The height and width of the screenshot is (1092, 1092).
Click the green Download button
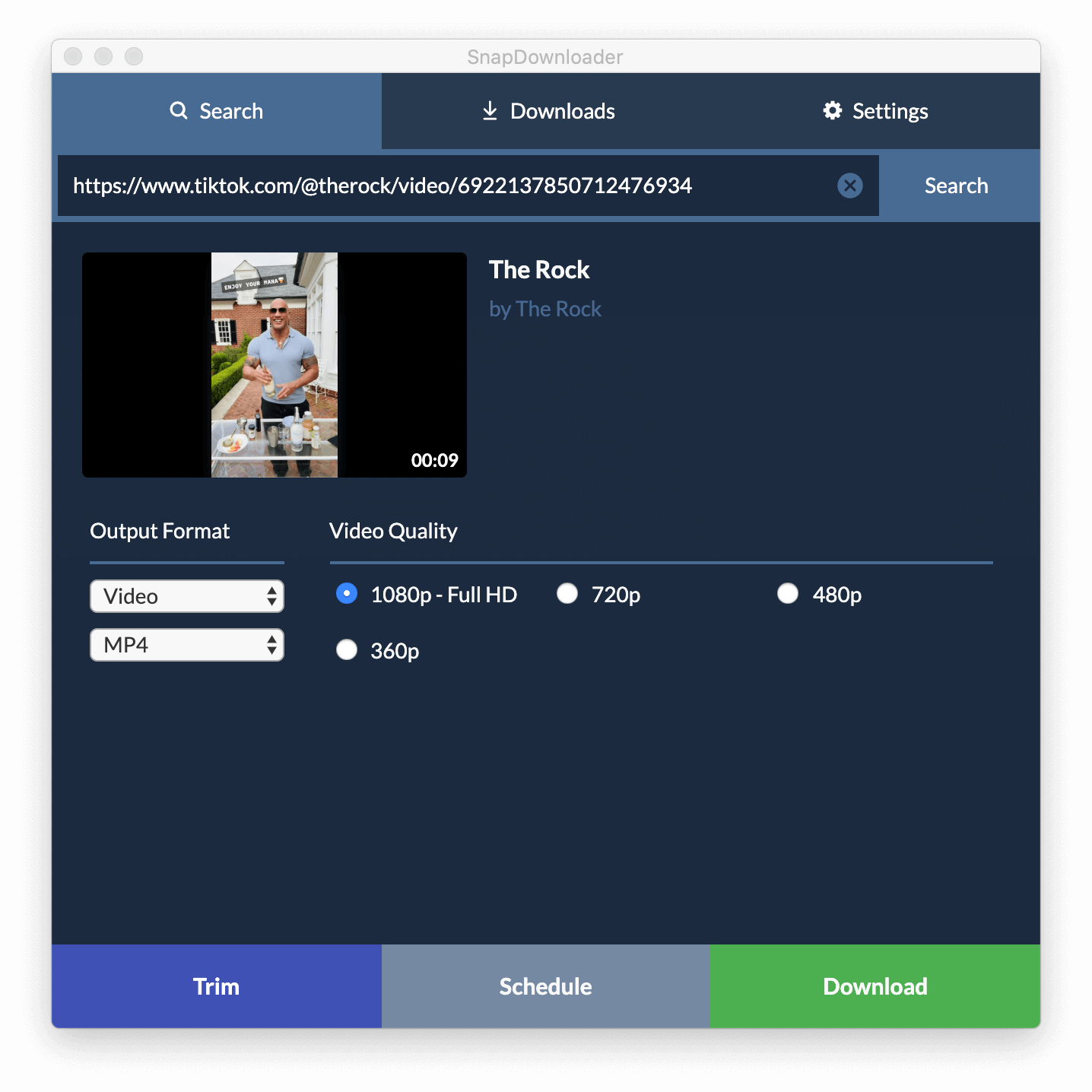875,986
